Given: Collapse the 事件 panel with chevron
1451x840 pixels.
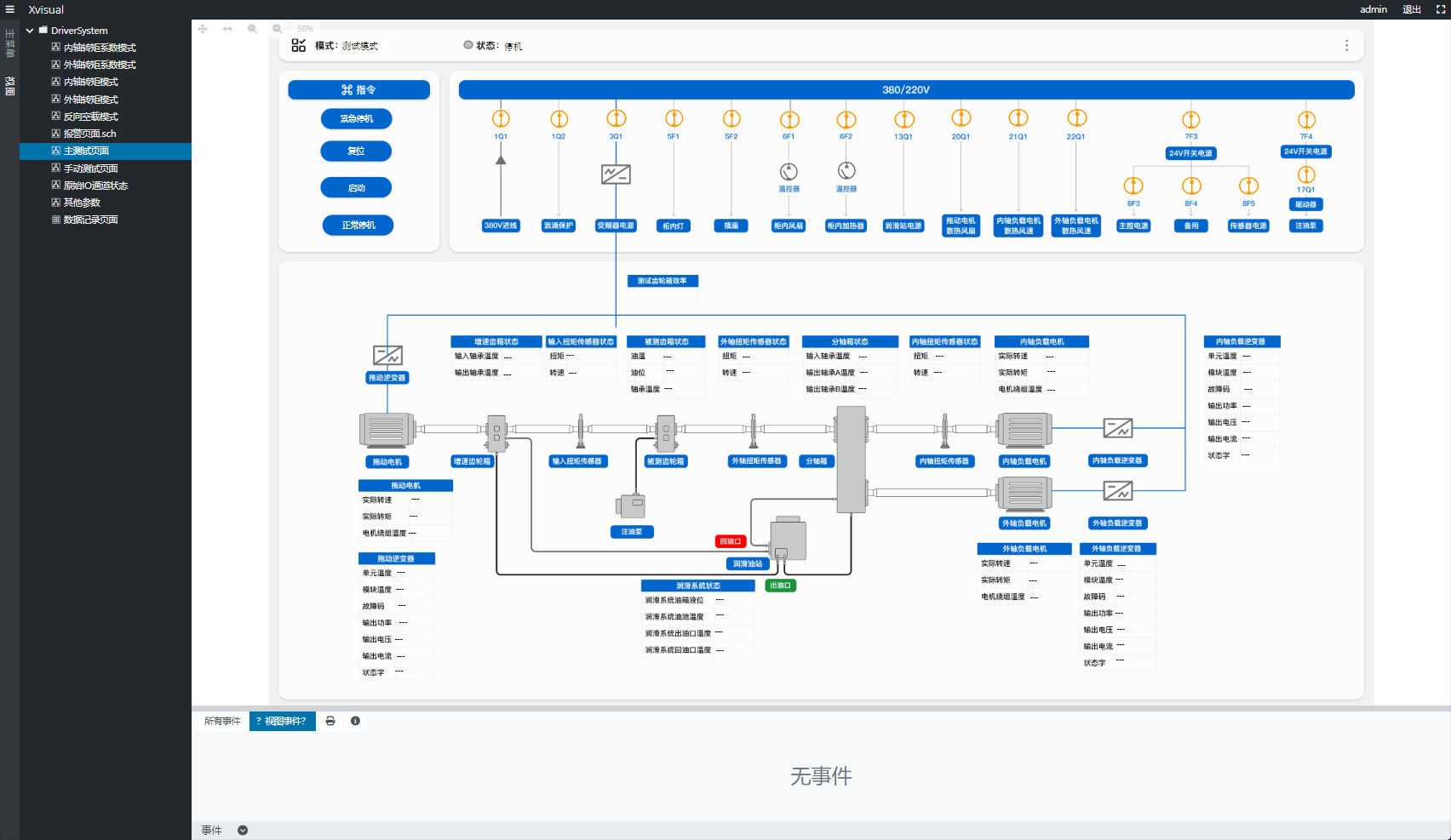Looking at the screenshot, I should (x=243, y=831).
